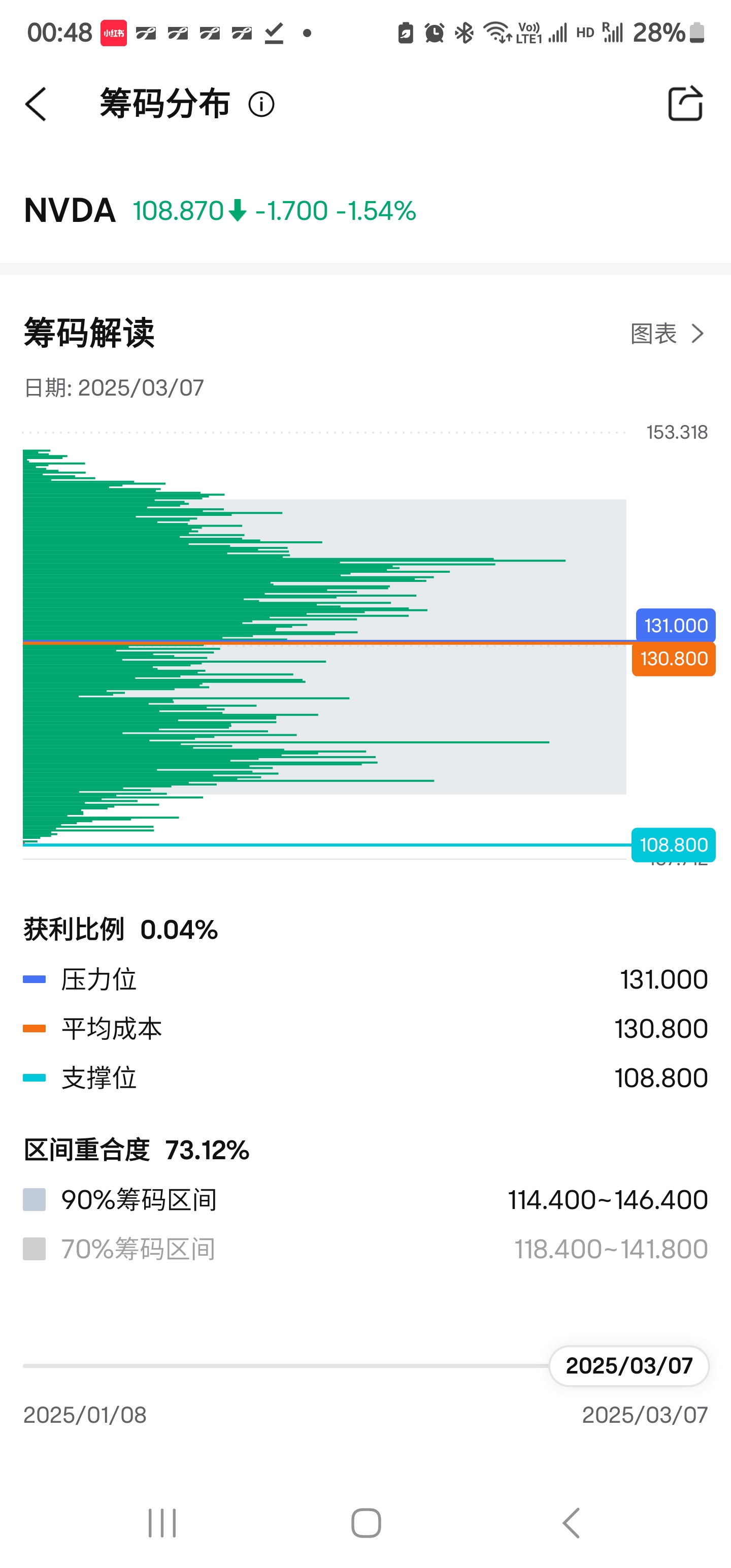This screenshot has width=731, height=1568.
Task: Tap the Android back navigation button
Action: (571, 1523)
